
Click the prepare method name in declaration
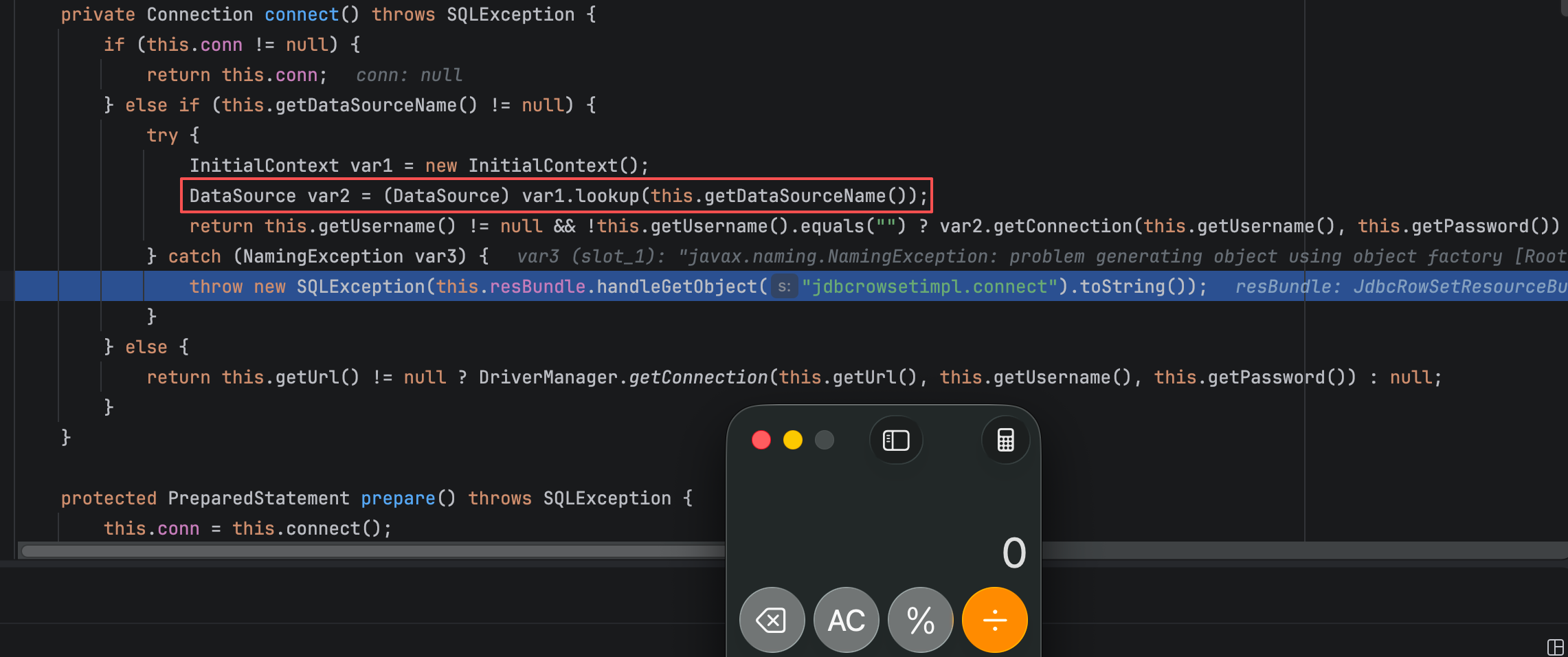point(398,498)
